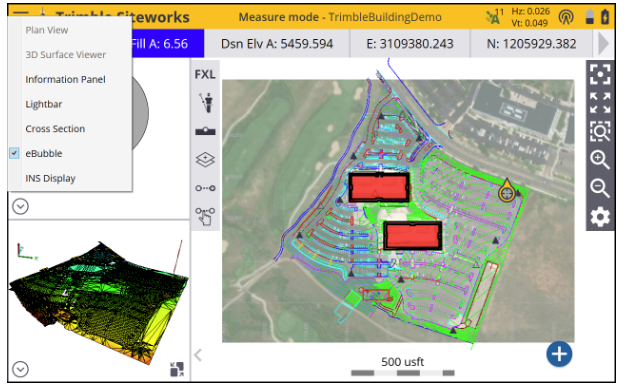Expand the eBubble panel dropdown circle
The width and height of the screenshot is (627, 390).
click(20, 206)
